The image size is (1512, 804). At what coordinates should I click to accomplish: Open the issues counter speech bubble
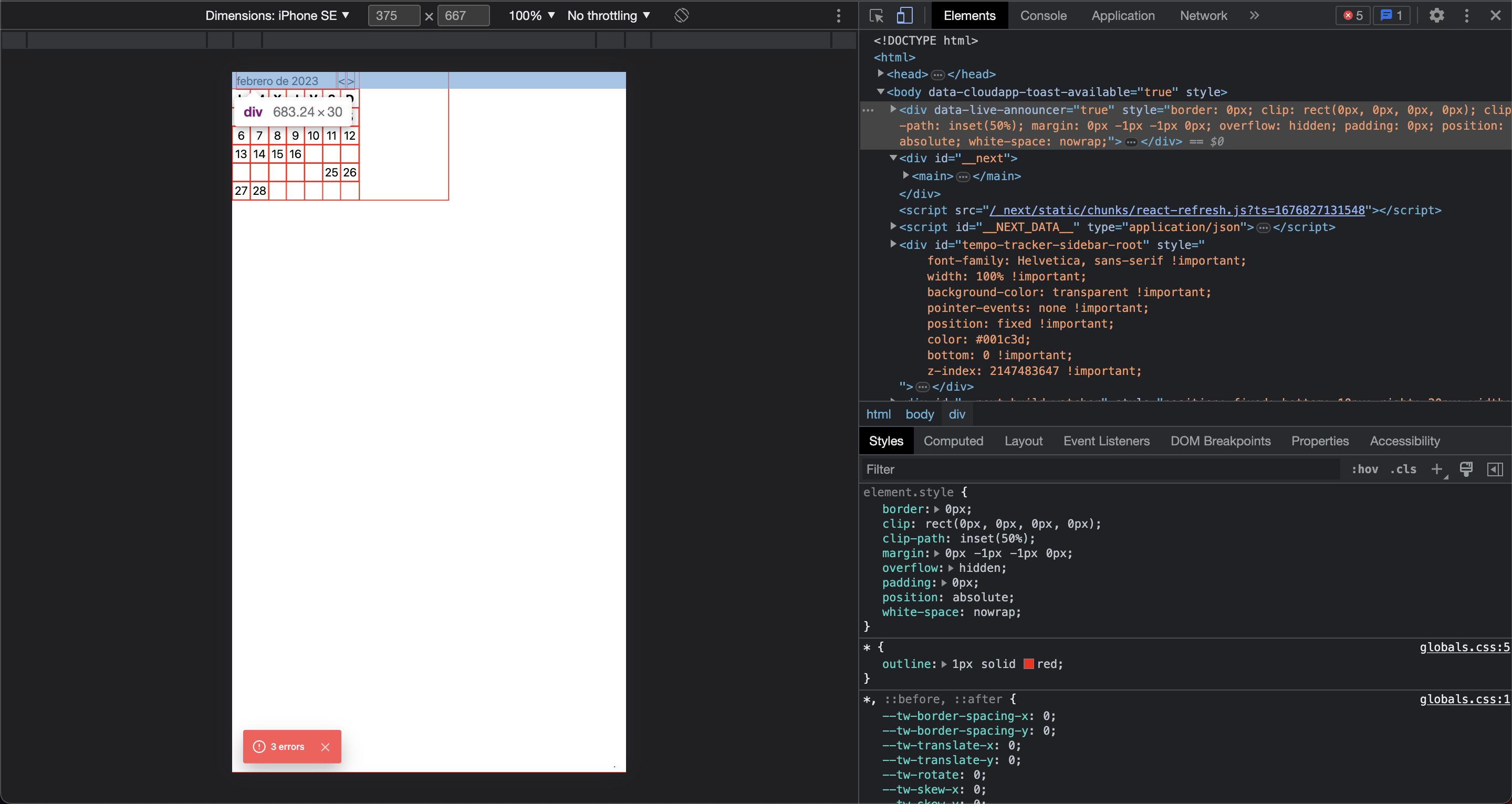point(1392,15)
